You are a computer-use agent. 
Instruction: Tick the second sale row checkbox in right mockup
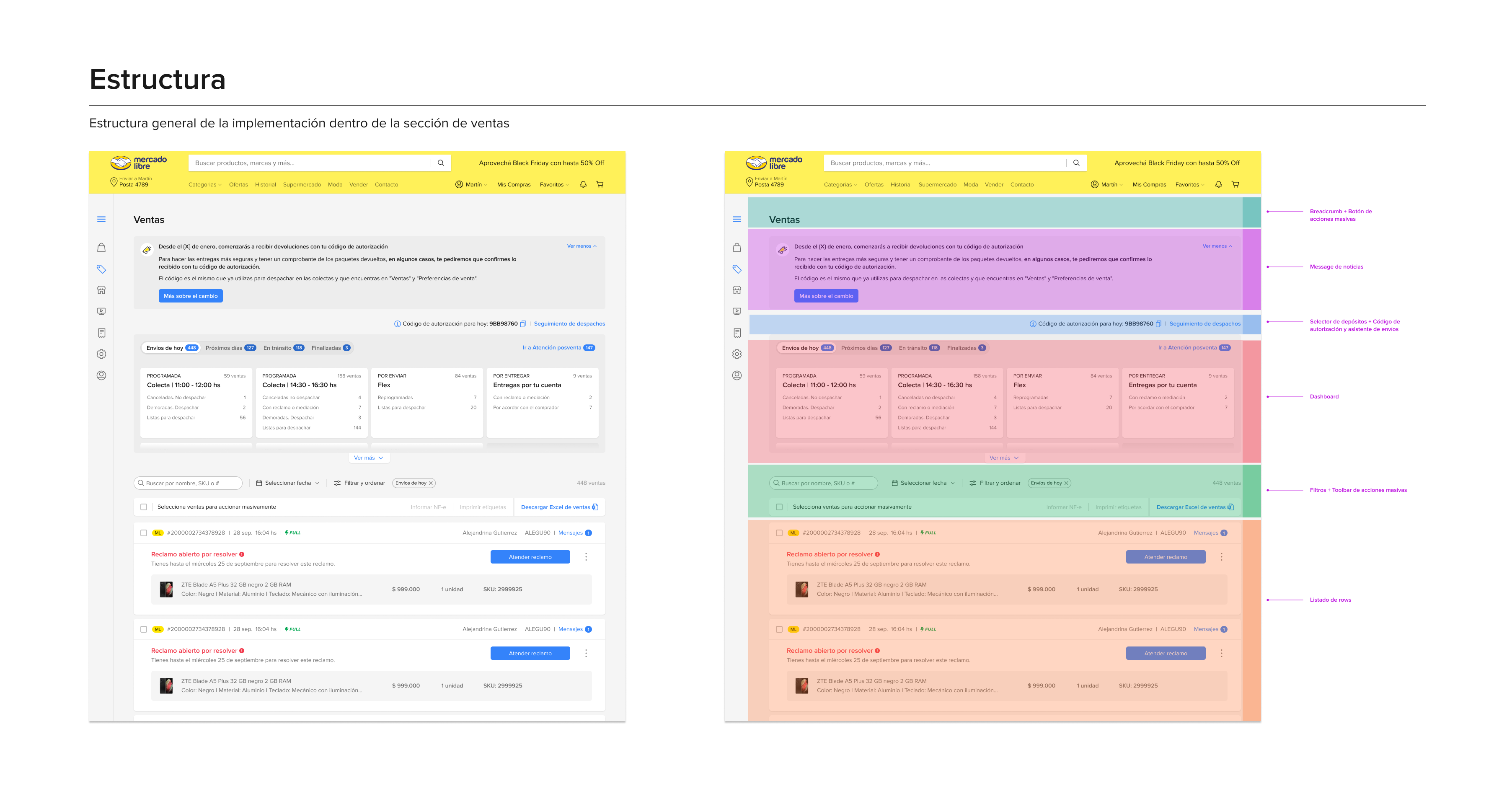pyautogui.click(x=779, y=629)
